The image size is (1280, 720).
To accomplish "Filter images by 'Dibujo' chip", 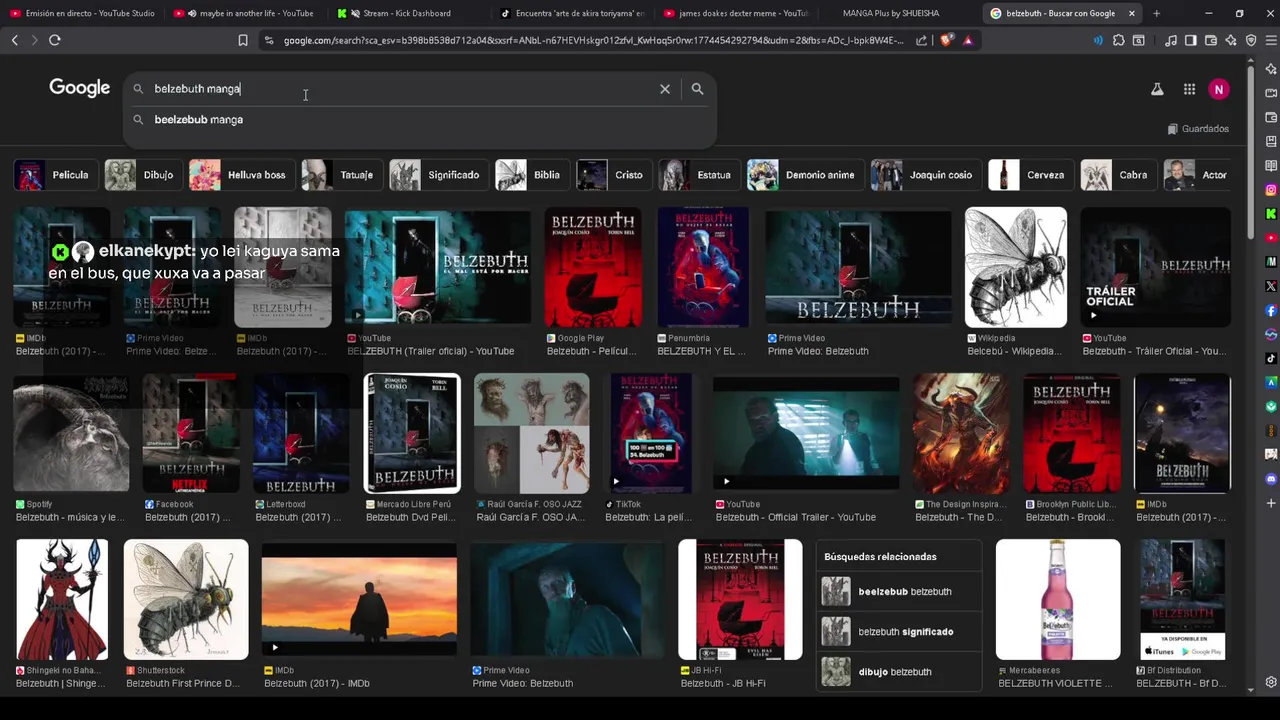I will click(x=144, y=175).
